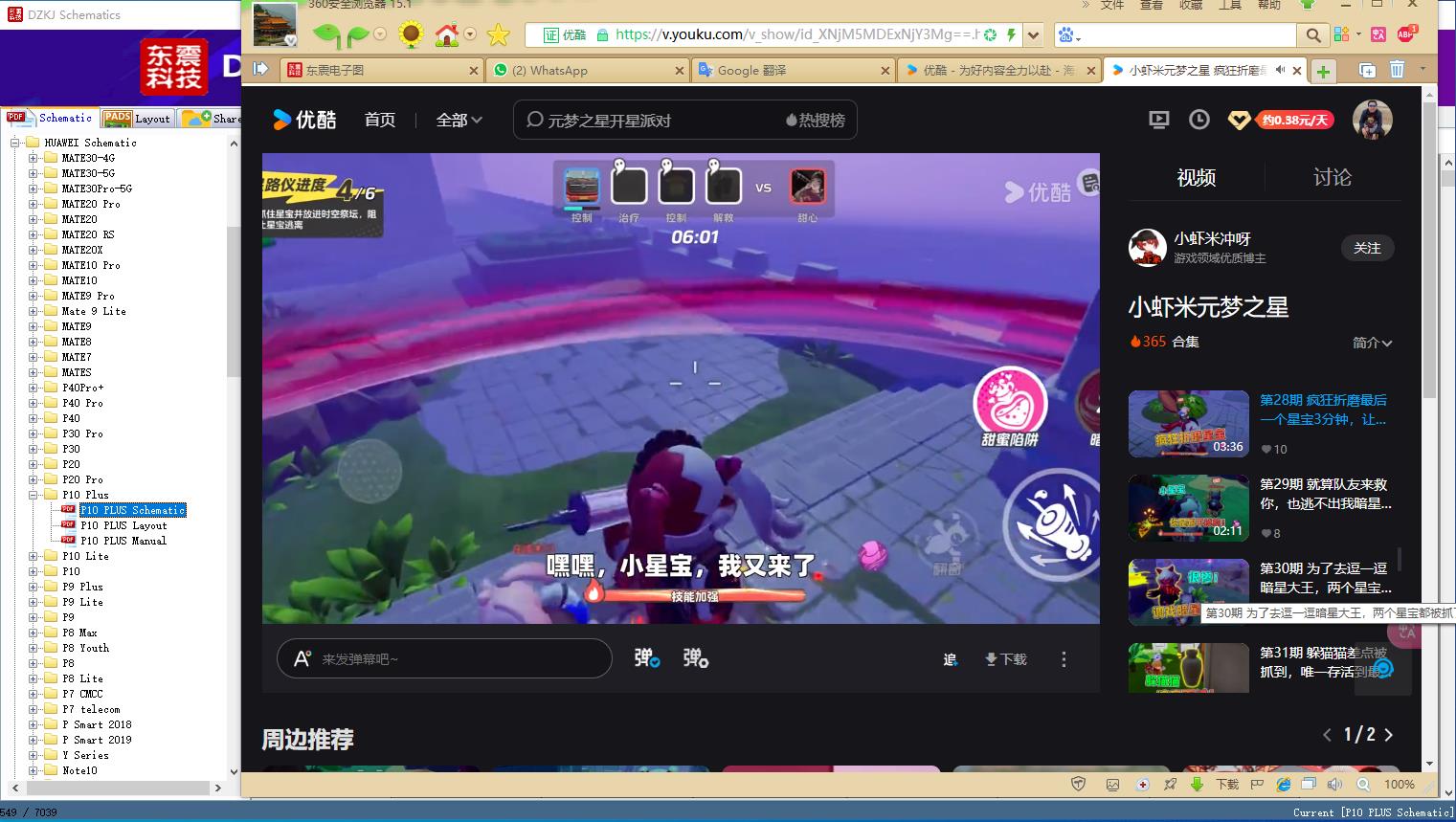Viewport: 1456px width, 822px height.
Task: Click the pink translate extension icon
Action: [1378, 34]
